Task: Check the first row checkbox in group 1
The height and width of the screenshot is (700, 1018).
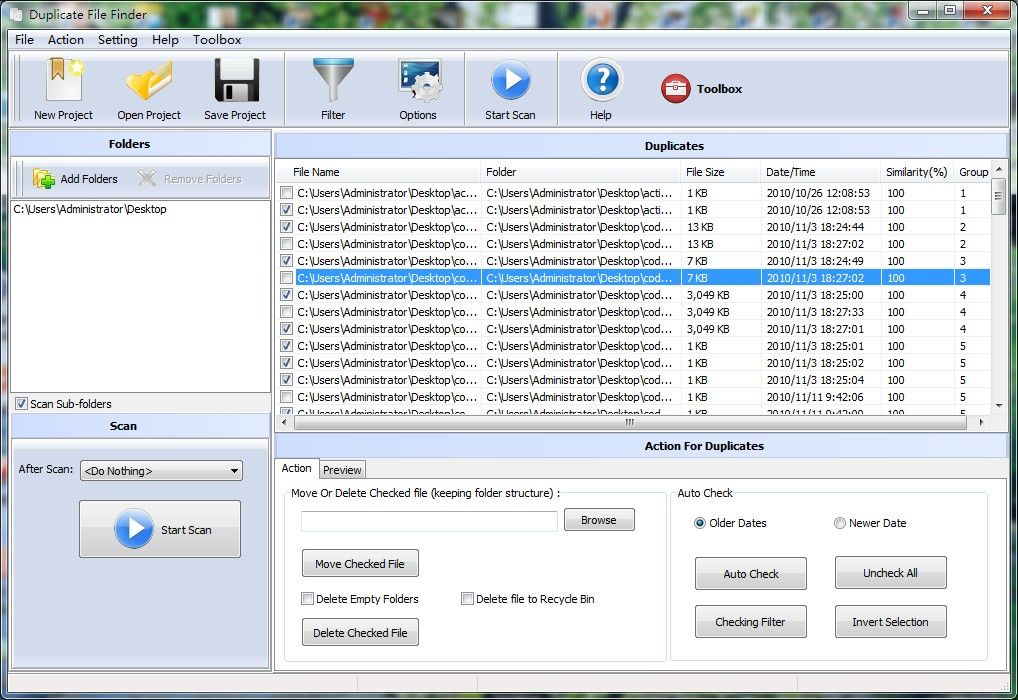Action: 286,193
